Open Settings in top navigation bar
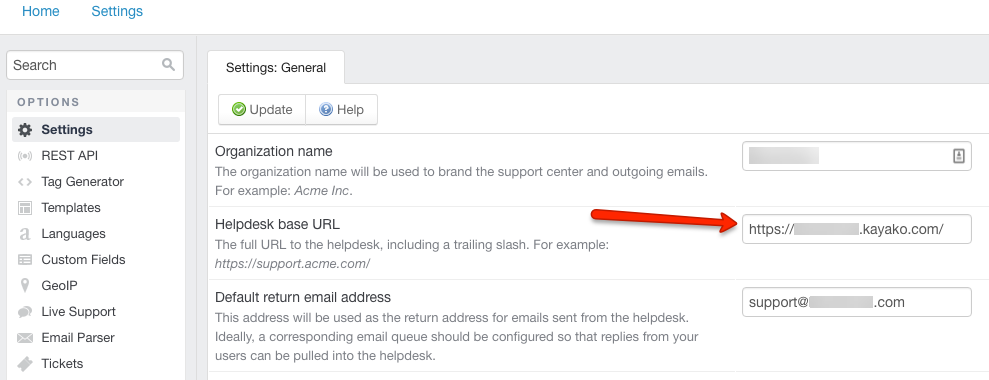 click(117, 11)
